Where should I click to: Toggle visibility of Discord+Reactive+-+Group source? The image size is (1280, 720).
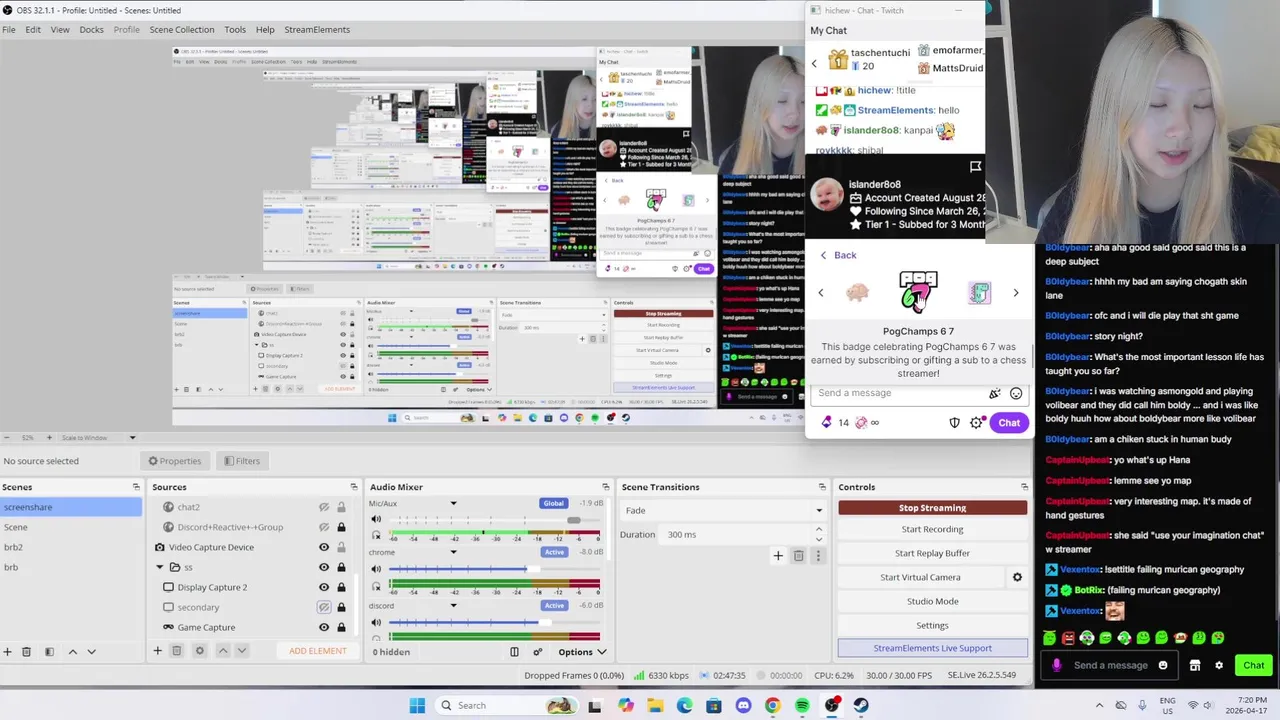coord(324,527)
